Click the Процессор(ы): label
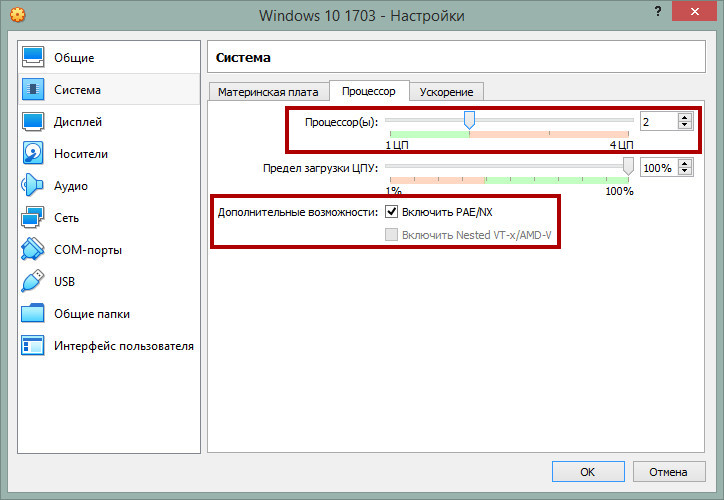 point(341,122)
